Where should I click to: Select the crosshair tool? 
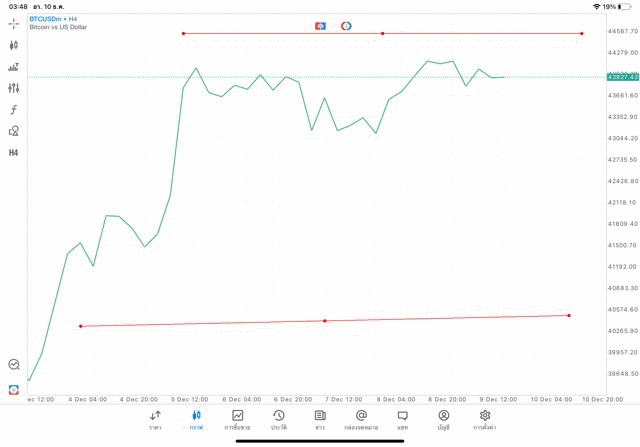point(14,23)
